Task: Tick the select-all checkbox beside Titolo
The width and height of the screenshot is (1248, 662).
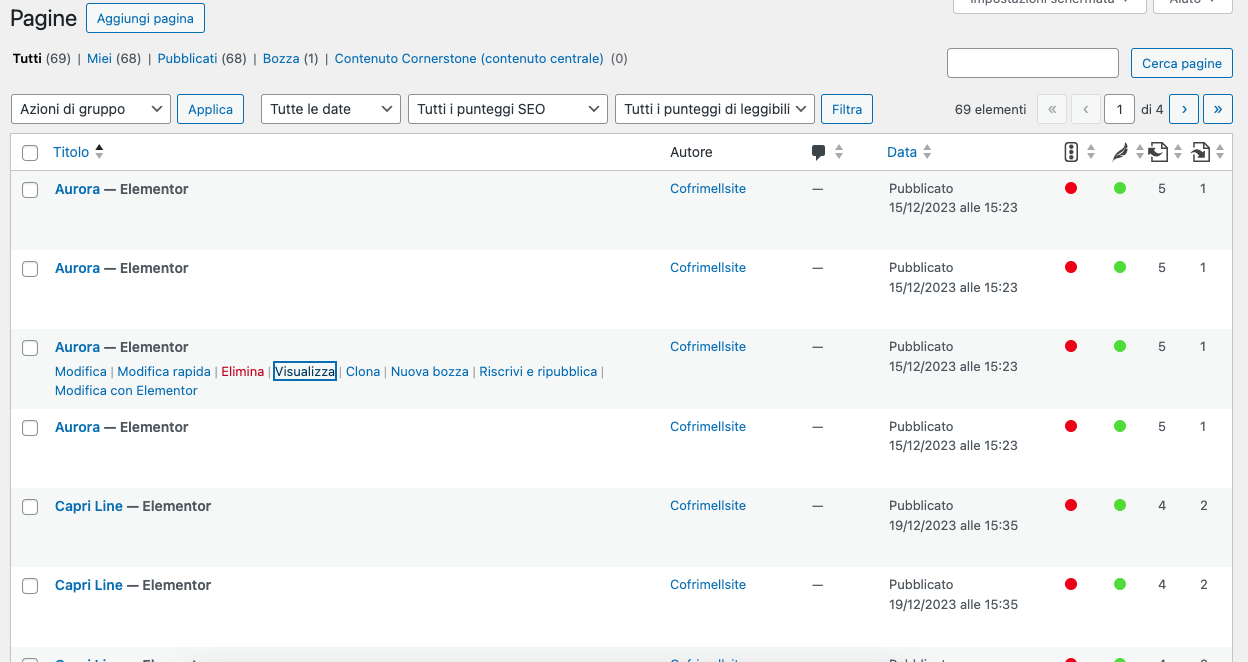Action: click(x=30, y=153)
